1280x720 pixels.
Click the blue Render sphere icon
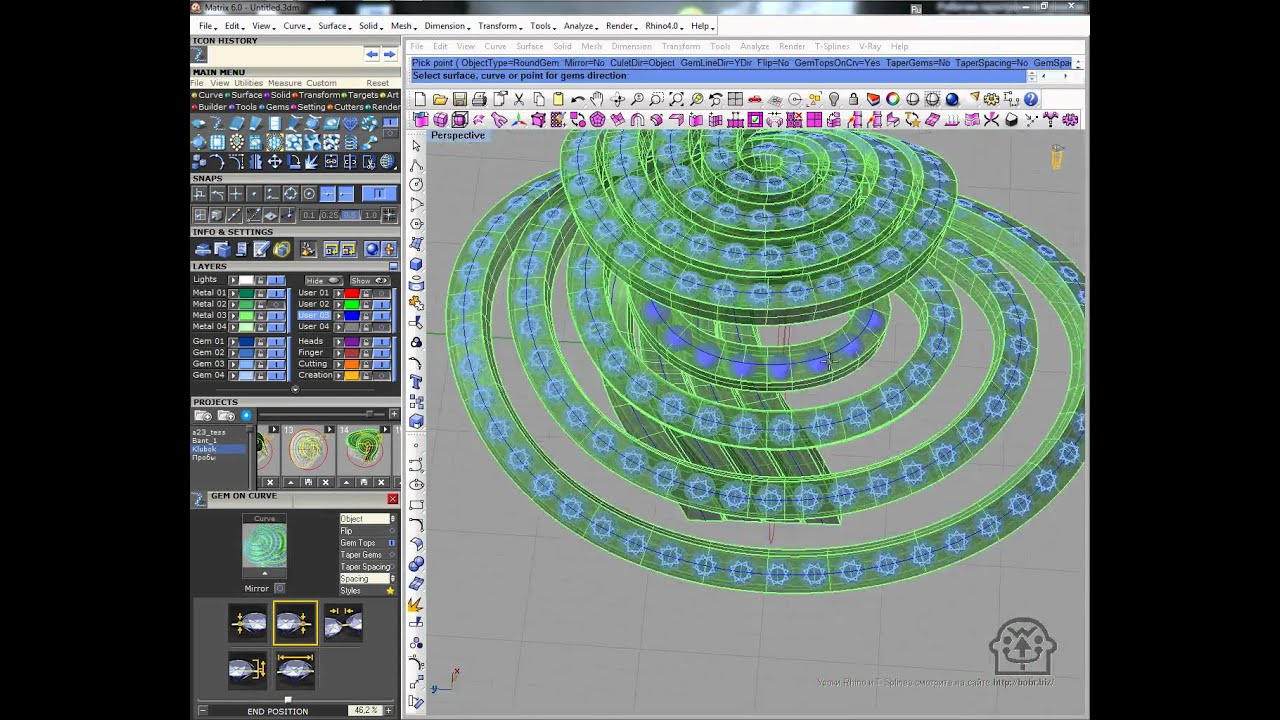(x=952, y=99)
